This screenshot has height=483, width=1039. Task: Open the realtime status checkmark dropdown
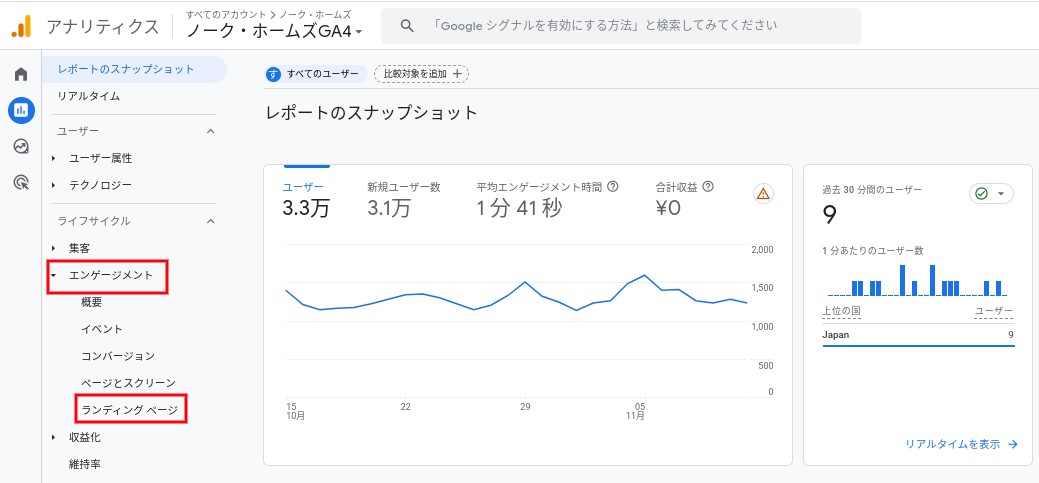click(991, 194)
